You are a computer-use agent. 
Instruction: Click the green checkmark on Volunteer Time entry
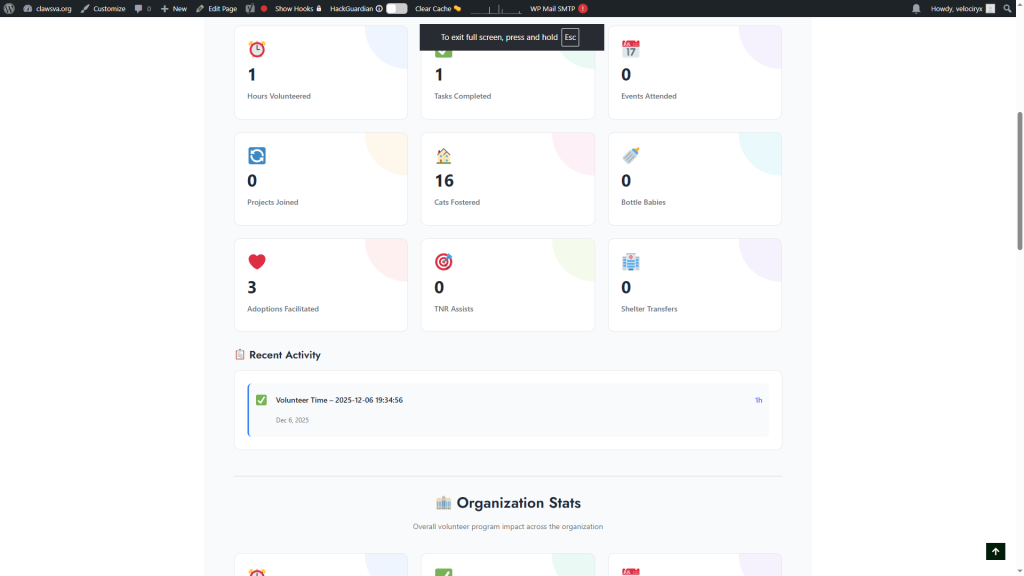pyautogui.click(x=261, y=400)
